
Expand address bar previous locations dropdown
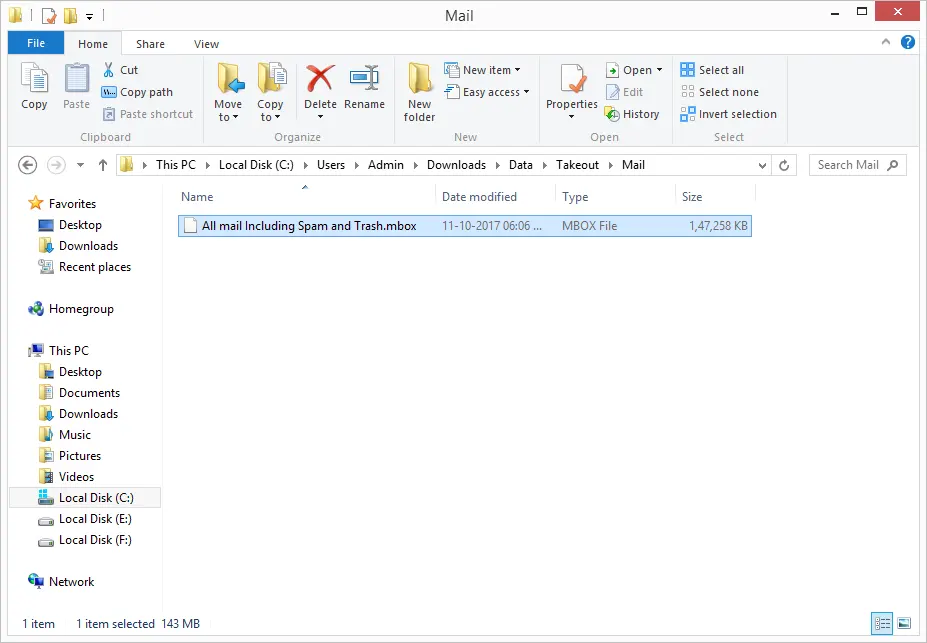(762, 165)
